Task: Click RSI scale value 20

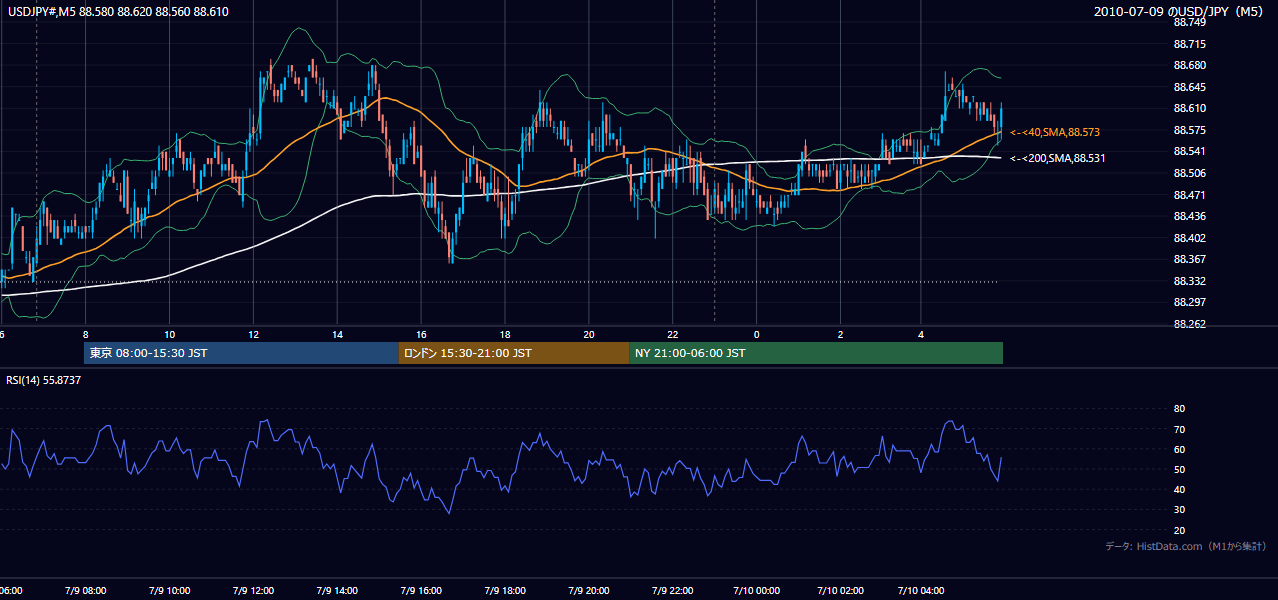Action: tap(1179, 530)
